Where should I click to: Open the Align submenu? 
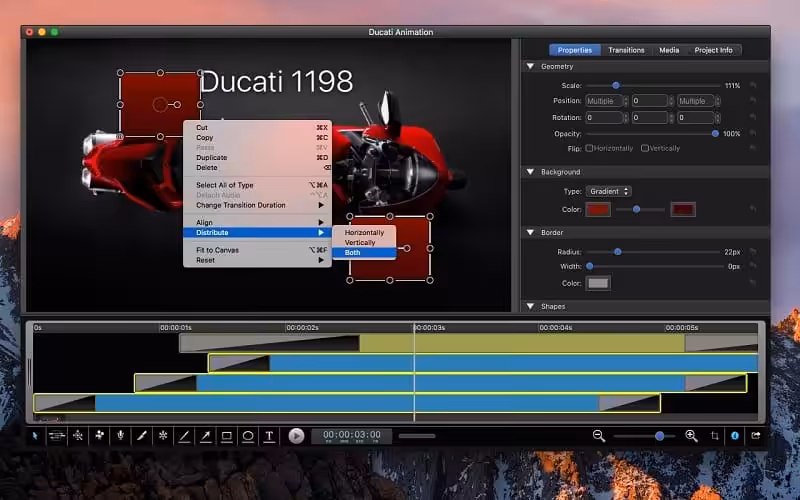[257, 222]
